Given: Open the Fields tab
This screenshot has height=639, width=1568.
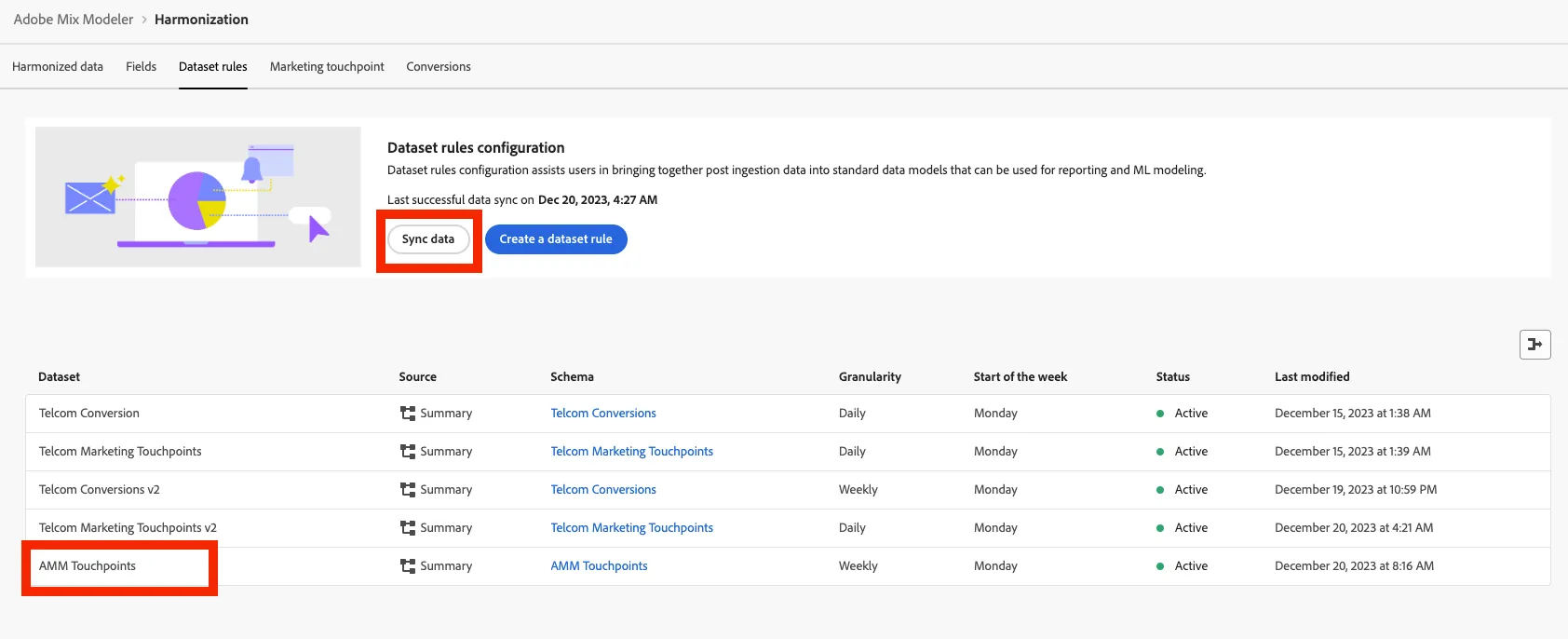Looking at the screenshot, I should point(142,67).
